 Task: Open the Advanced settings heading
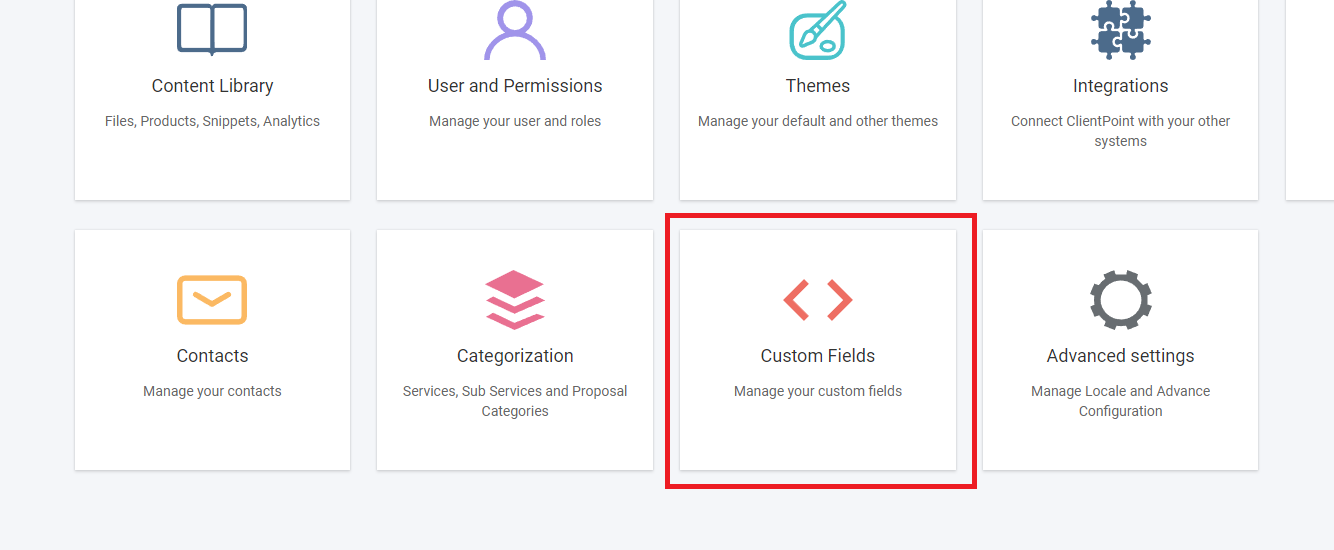[x=1121, y=356]
